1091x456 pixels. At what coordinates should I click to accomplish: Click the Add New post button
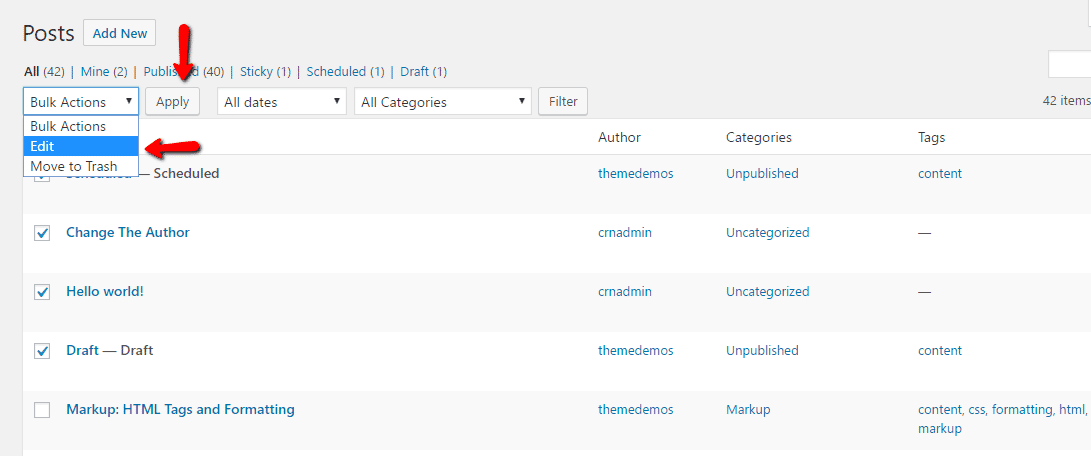[x=119, y=33]
